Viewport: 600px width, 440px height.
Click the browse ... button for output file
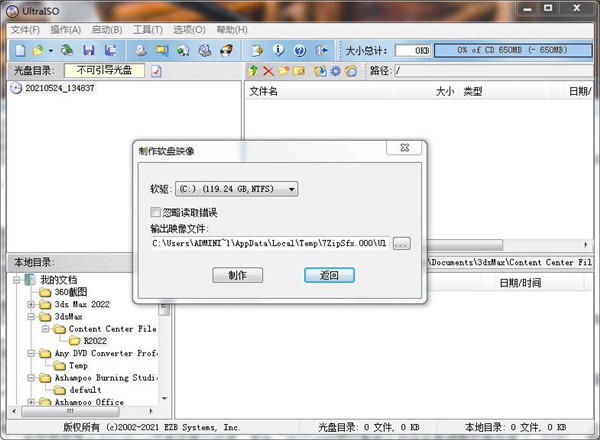pos(401,243)
